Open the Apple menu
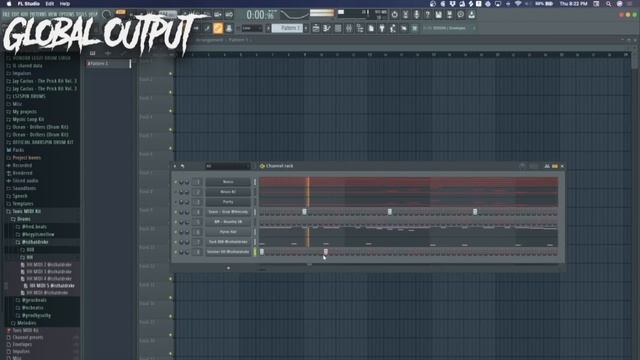The image size is (640, 360). pyautogui.click(x=9, y=4)
